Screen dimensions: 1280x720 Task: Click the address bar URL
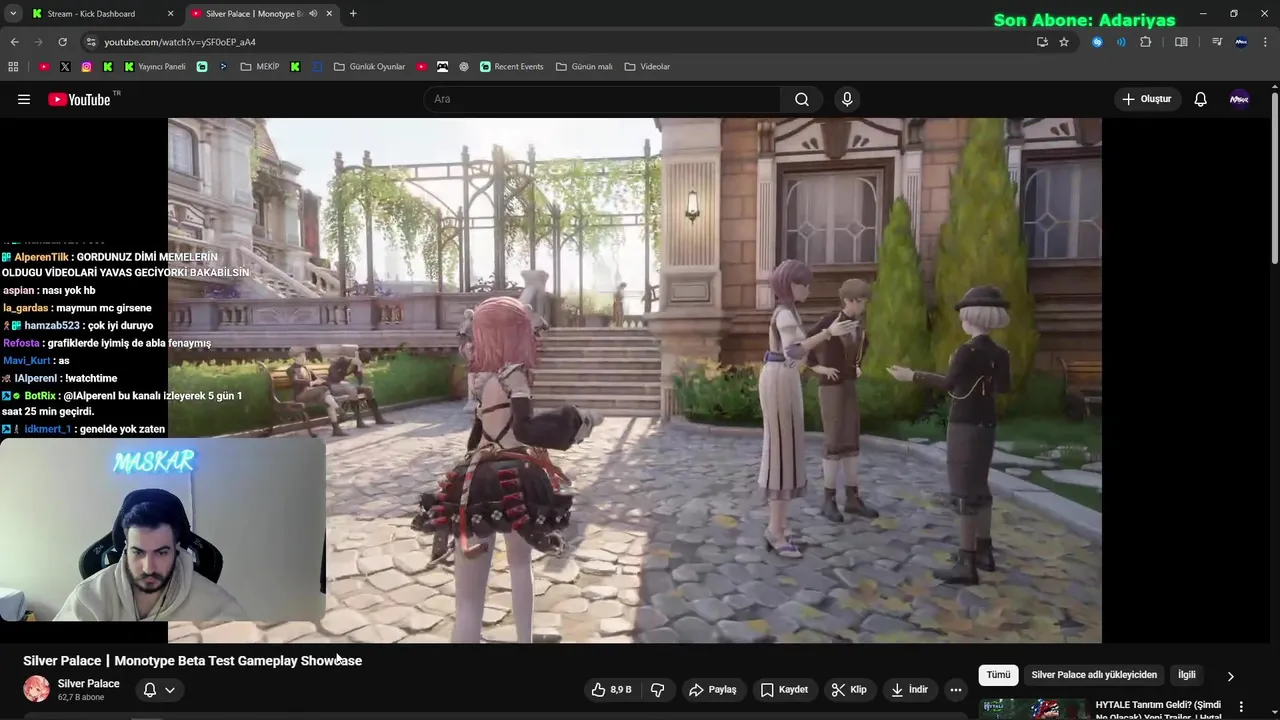click(180, 42)
